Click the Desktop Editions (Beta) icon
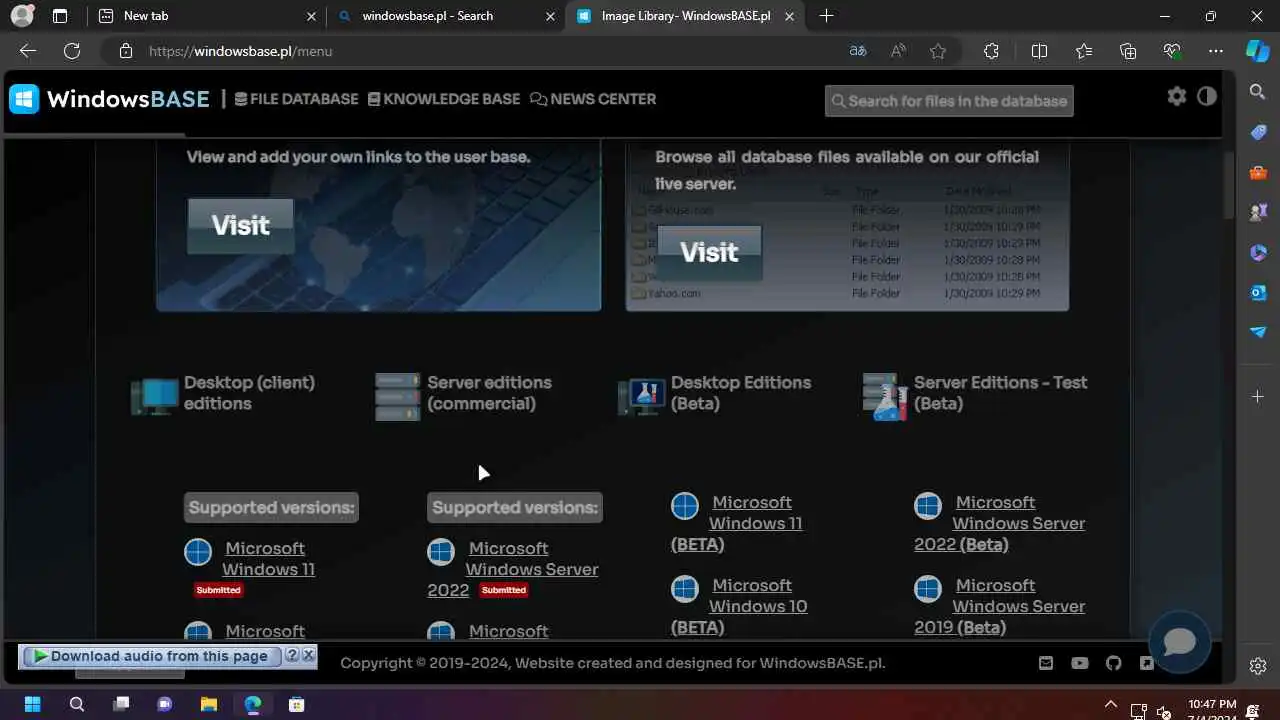 [641, 396]
